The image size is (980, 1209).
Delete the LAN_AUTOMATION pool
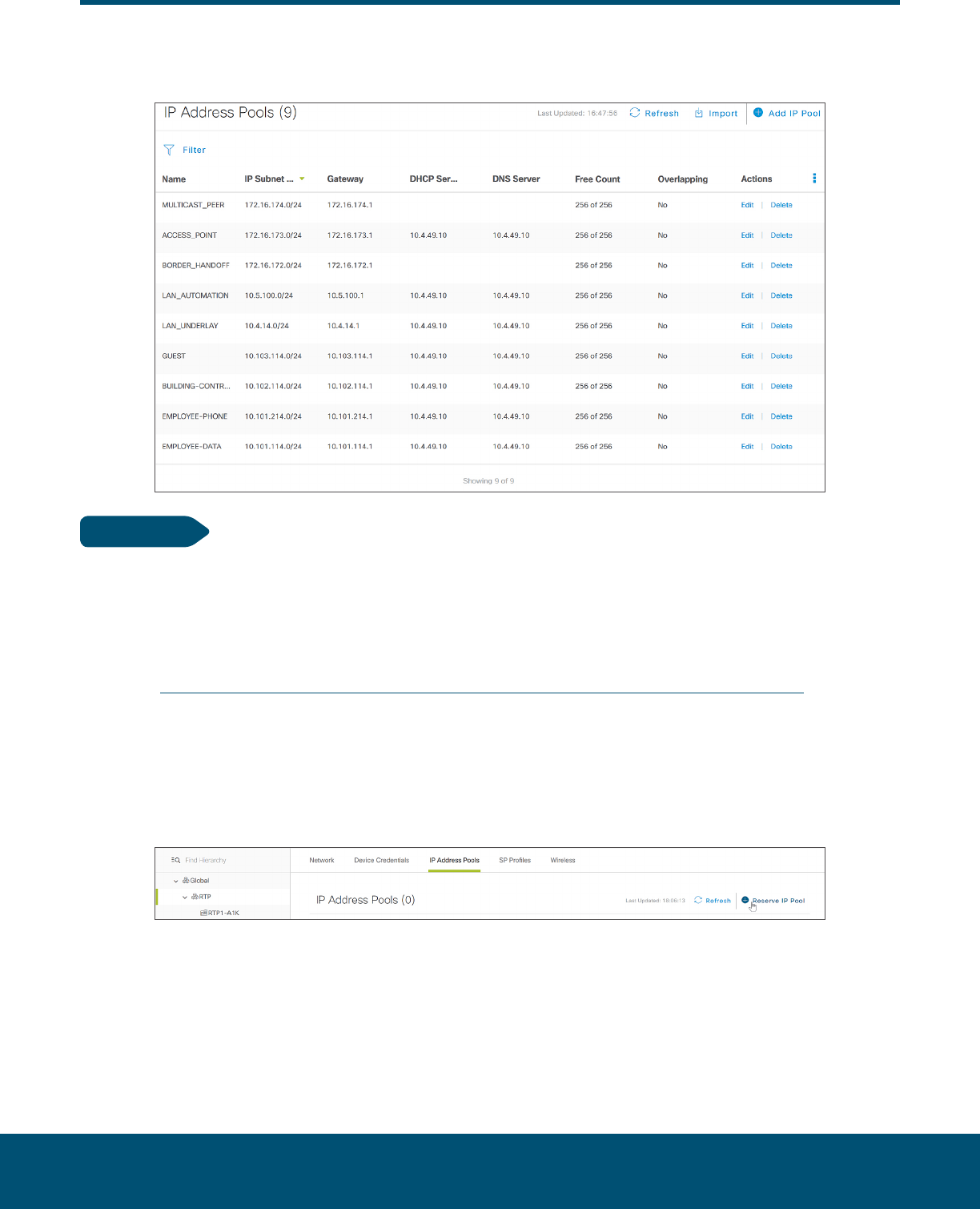click(781, 295)
